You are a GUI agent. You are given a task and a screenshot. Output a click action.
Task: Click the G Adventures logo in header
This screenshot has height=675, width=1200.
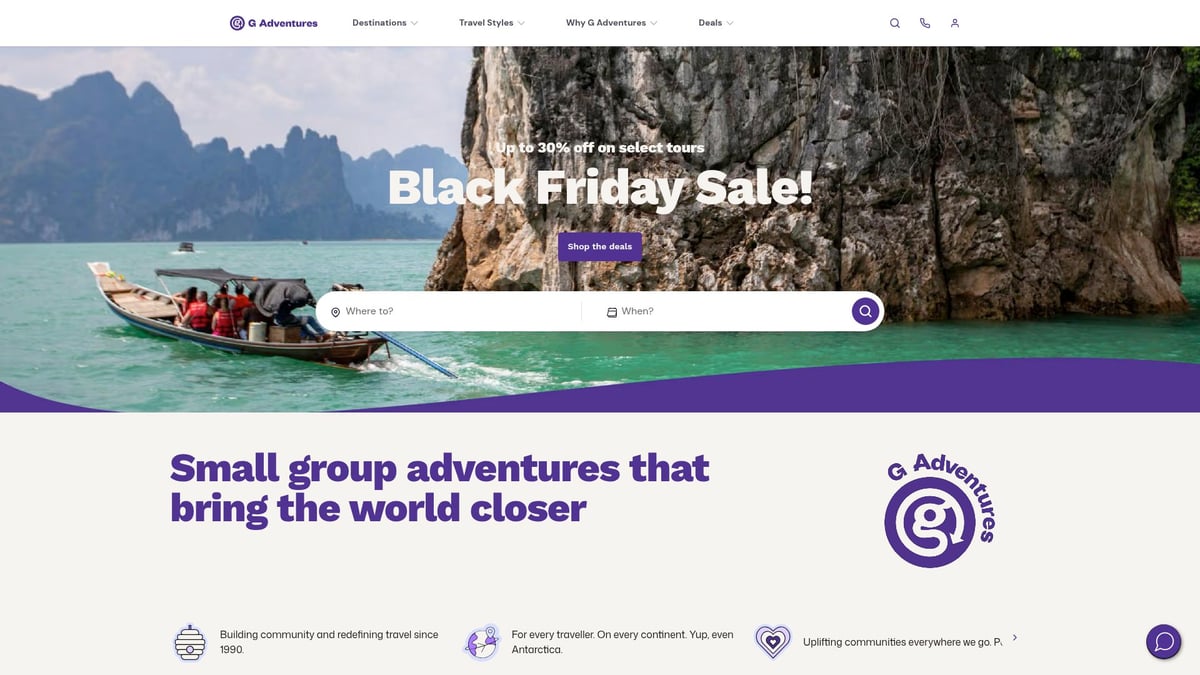pos(273,23)
